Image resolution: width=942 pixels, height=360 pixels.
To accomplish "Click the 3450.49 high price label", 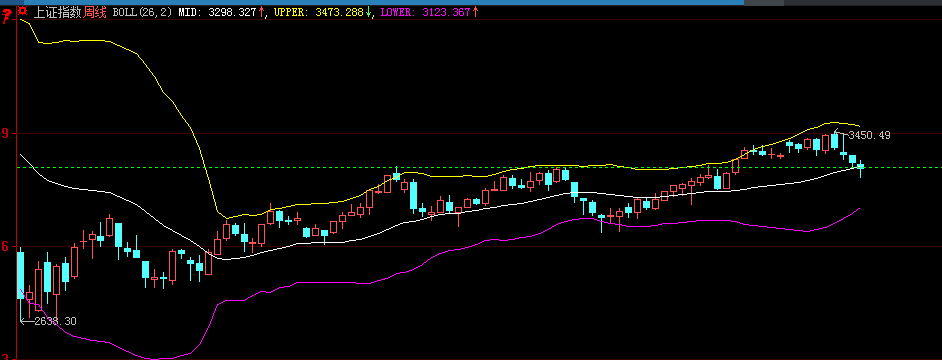I will tap(869, 136).
